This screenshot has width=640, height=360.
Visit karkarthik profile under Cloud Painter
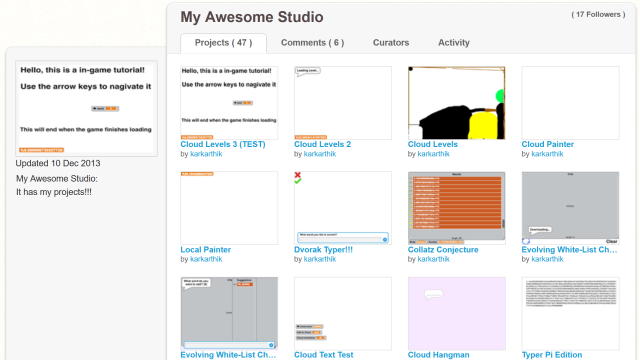(x=547, y=154)
